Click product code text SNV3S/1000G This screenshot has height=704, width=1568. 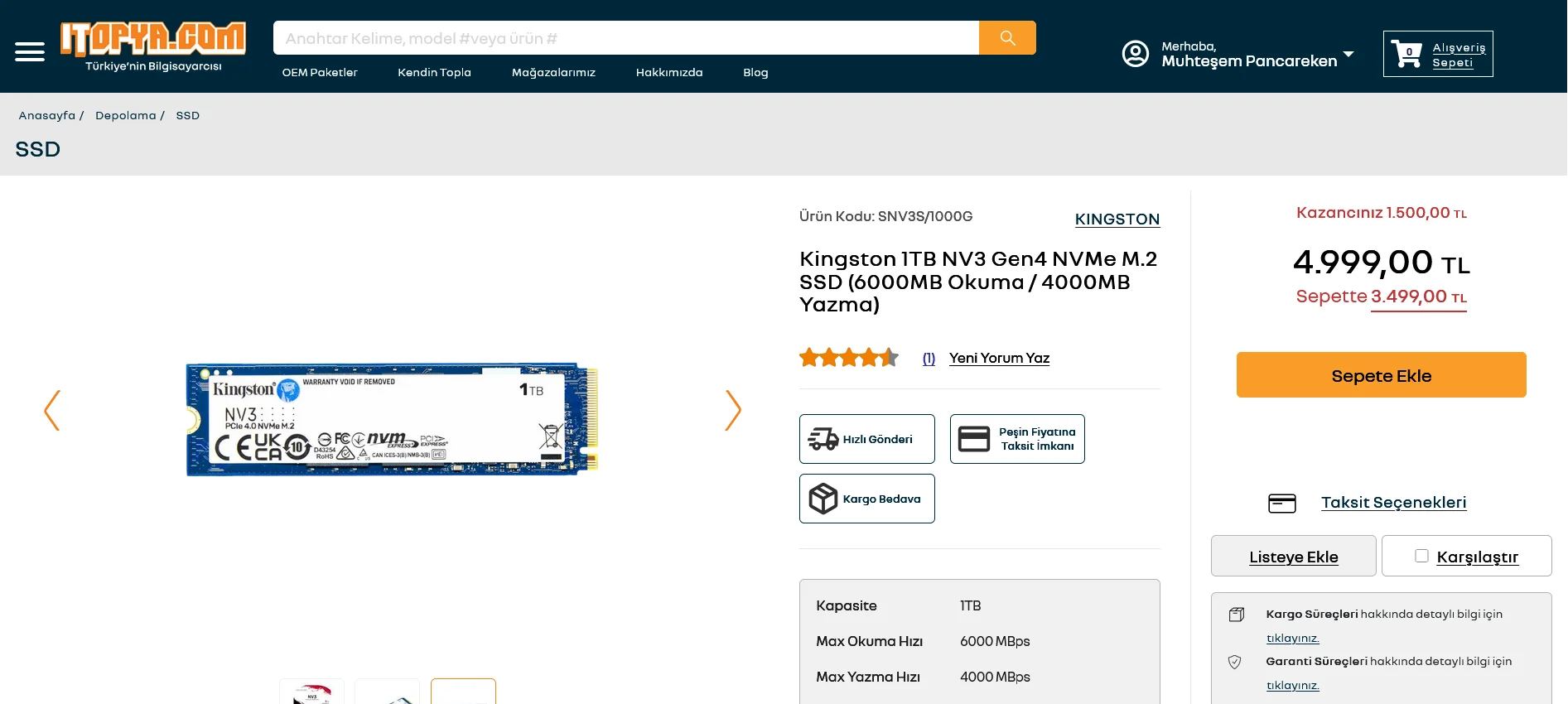pos(925,216)
